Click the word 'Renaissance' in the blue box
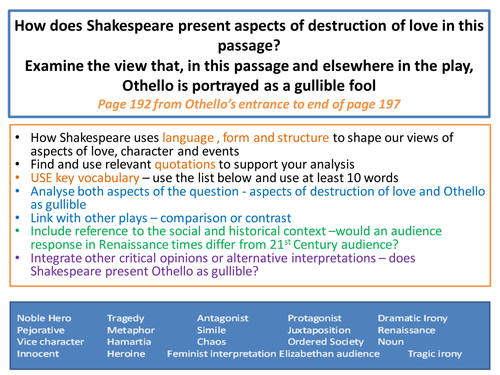The width and height of the screenshot is (500, 375). tap(406, 330)
